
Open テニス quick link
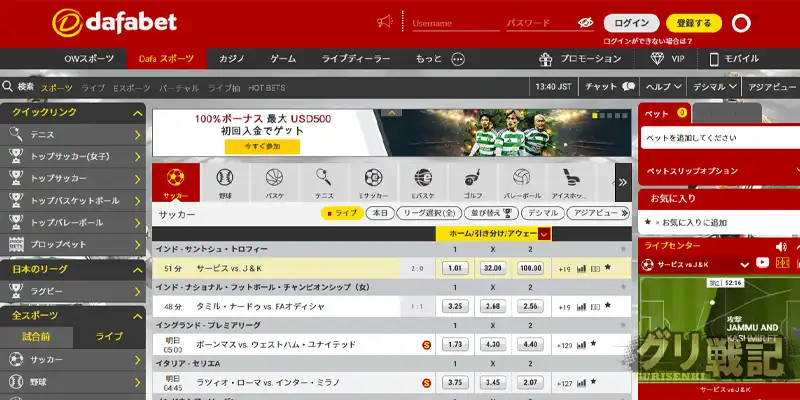click(x=73, y=135)
